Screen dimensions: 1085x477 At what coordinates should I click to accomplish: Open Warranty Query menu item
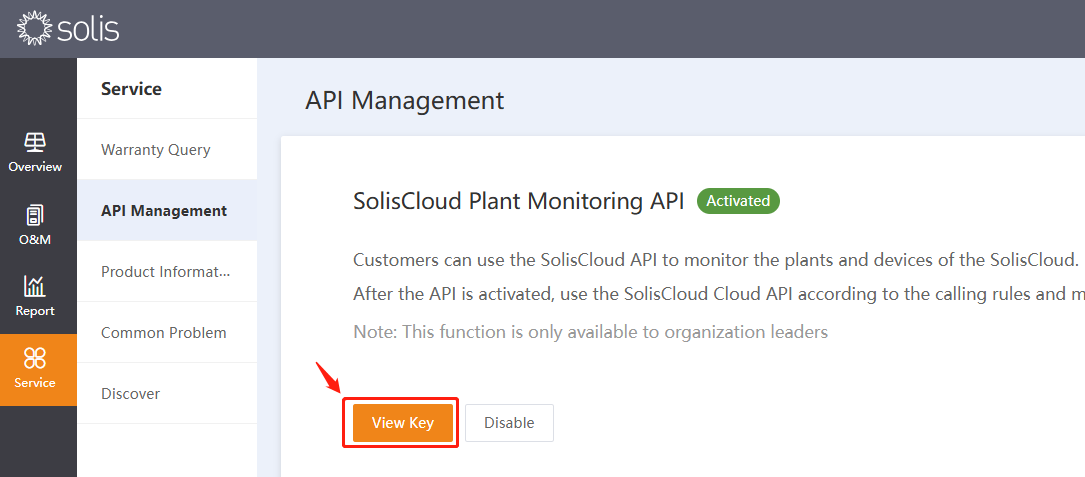click(x=167, y=150)
